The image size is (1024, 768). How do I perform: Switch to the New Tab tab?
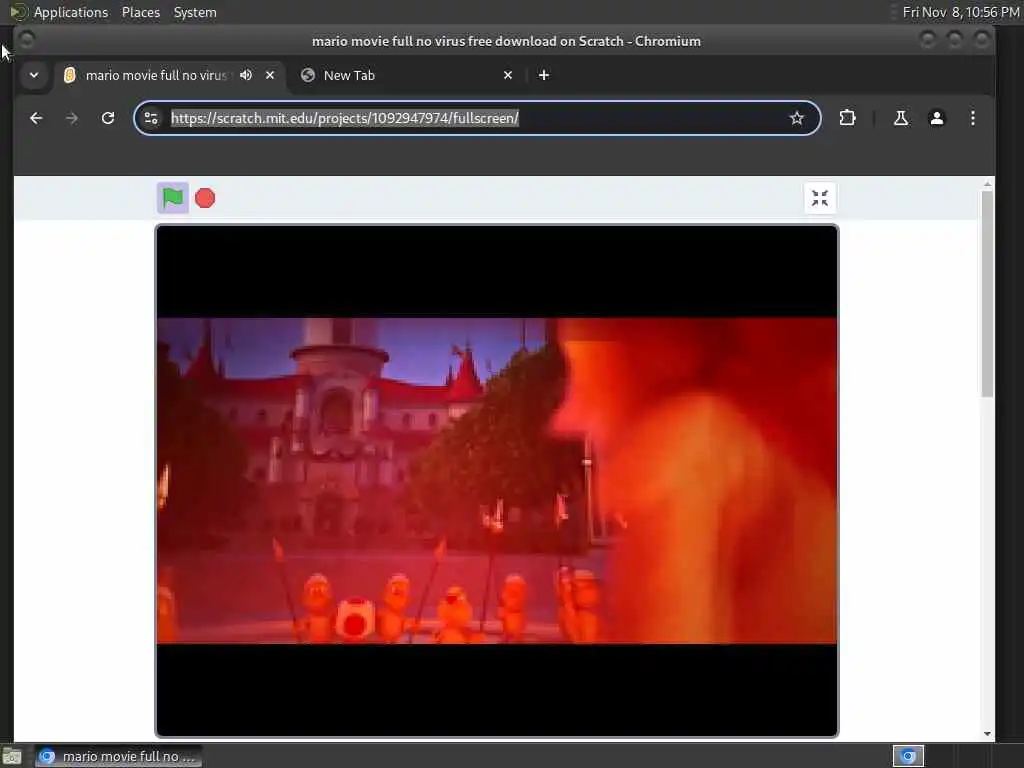coord(407,75)
